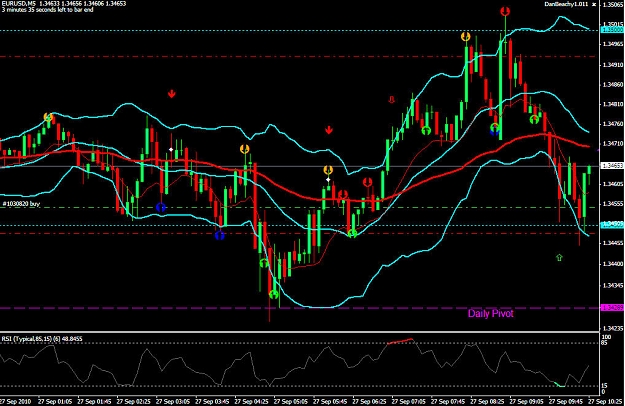Image resolution: width=625 pixels, height=406 pixels.
Task: Select the orange signal marker above the 04:25 candle
Action: (245, 149)
